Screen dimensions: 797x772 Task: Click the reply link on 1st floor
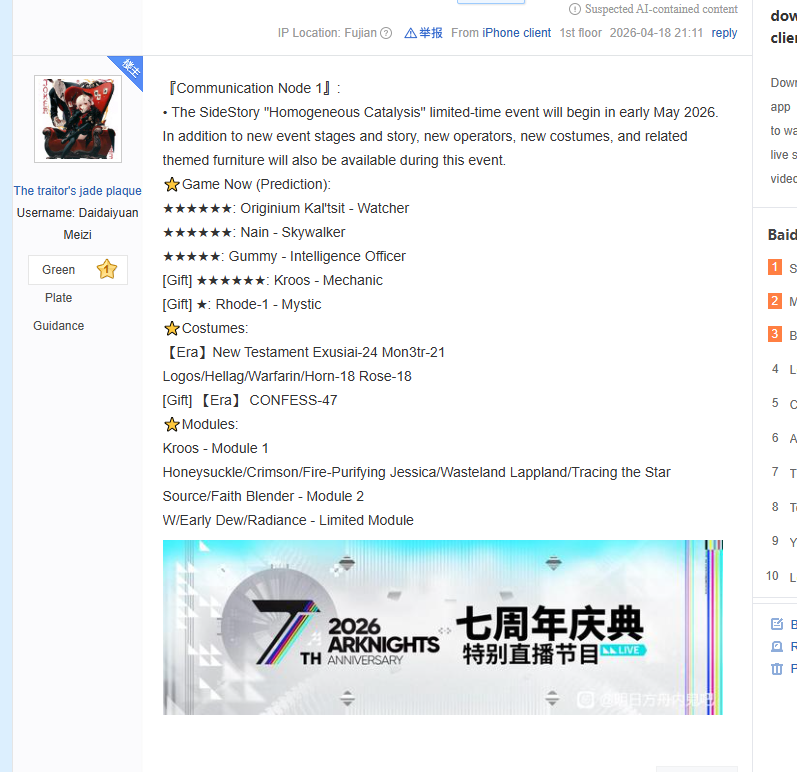tap(724, 33)
